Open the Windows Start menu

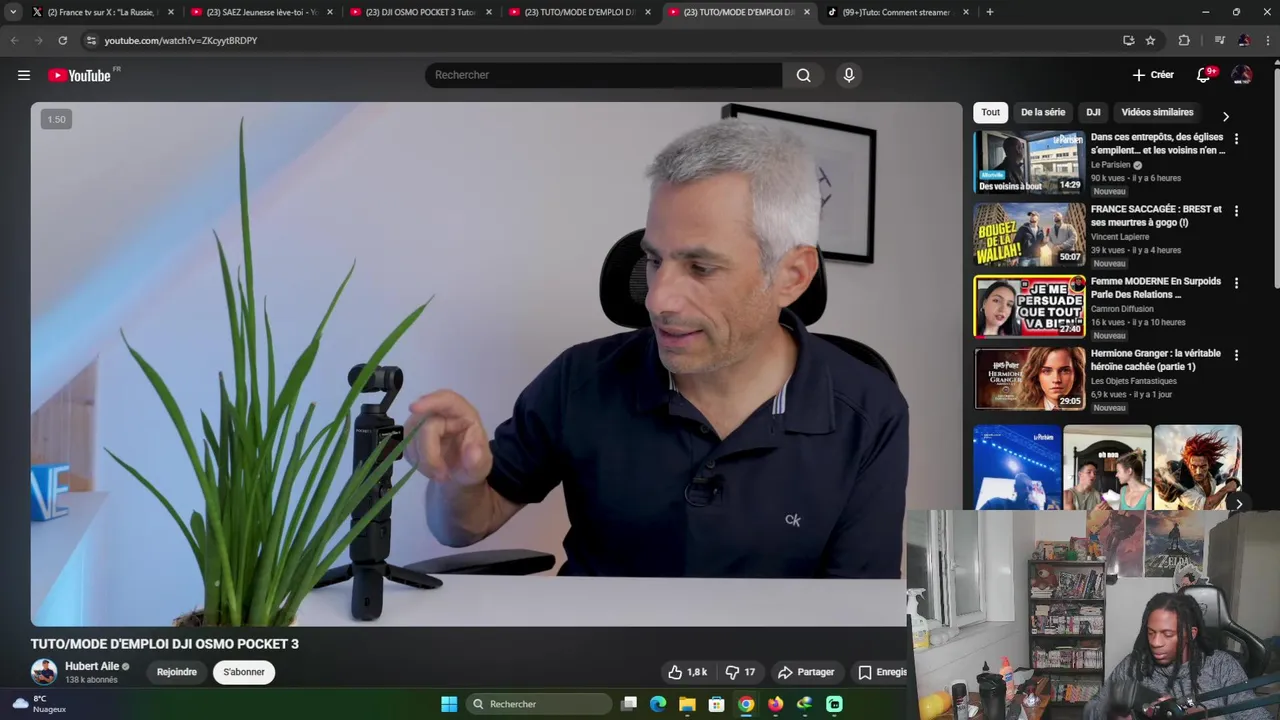click(x=449, y=704)
